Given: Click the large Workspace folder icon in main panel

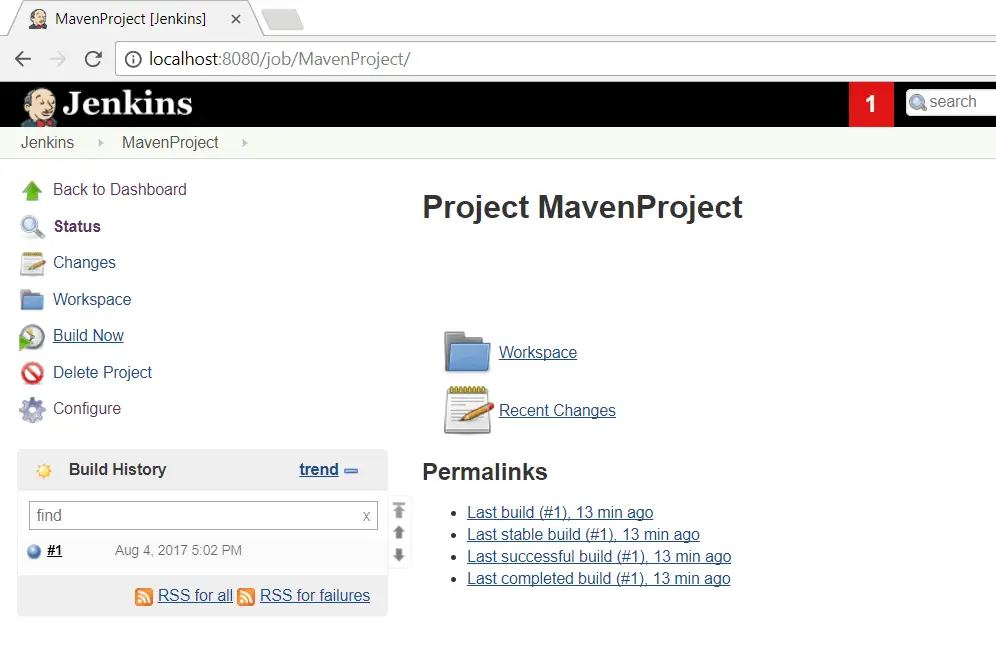Looking at the screenshot, I should [467, 351].
